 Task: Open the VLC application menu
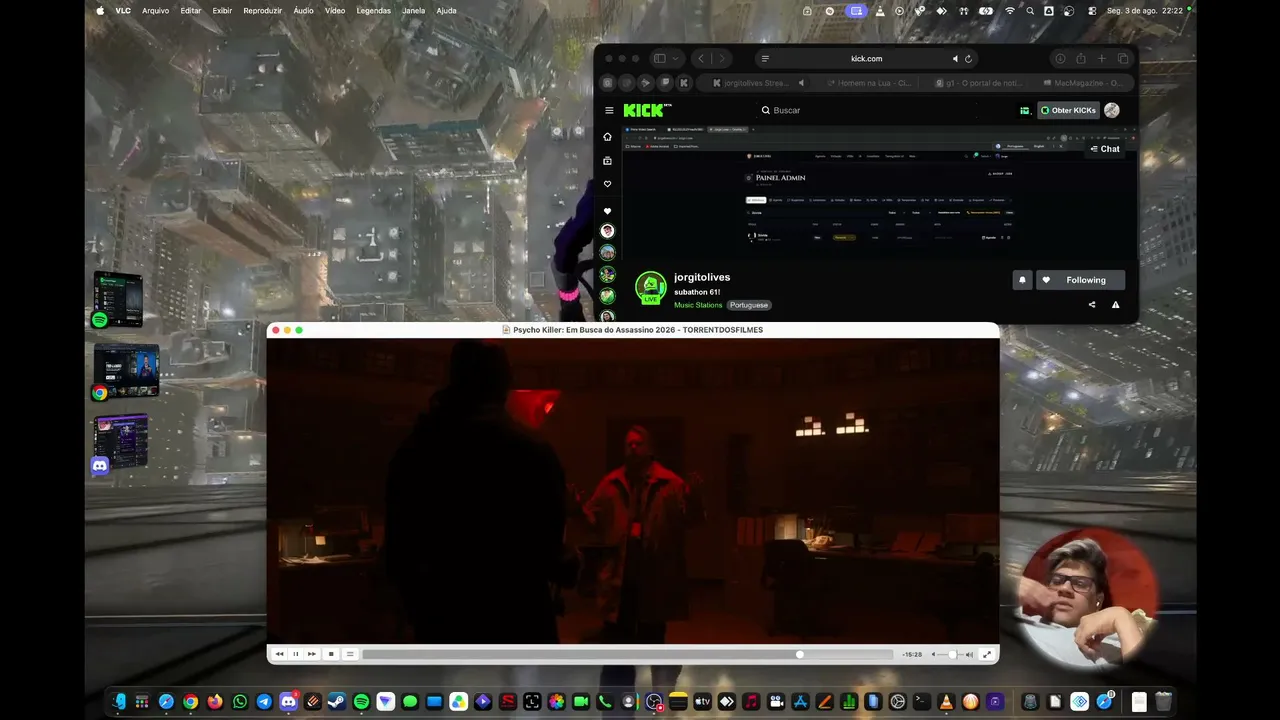(123, 11)
